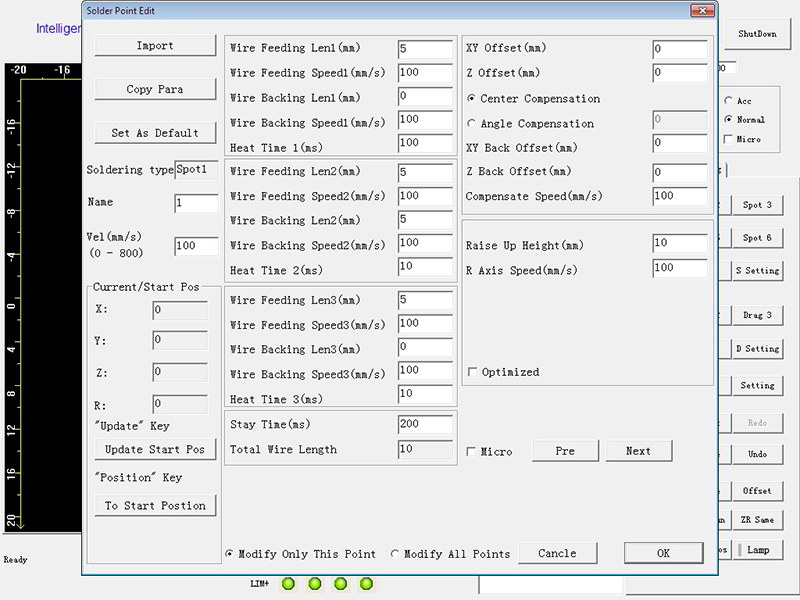Viewport: 800px width, 600px height.
Task: Click the Vel (mm/s) field
Action: point(196,246)
